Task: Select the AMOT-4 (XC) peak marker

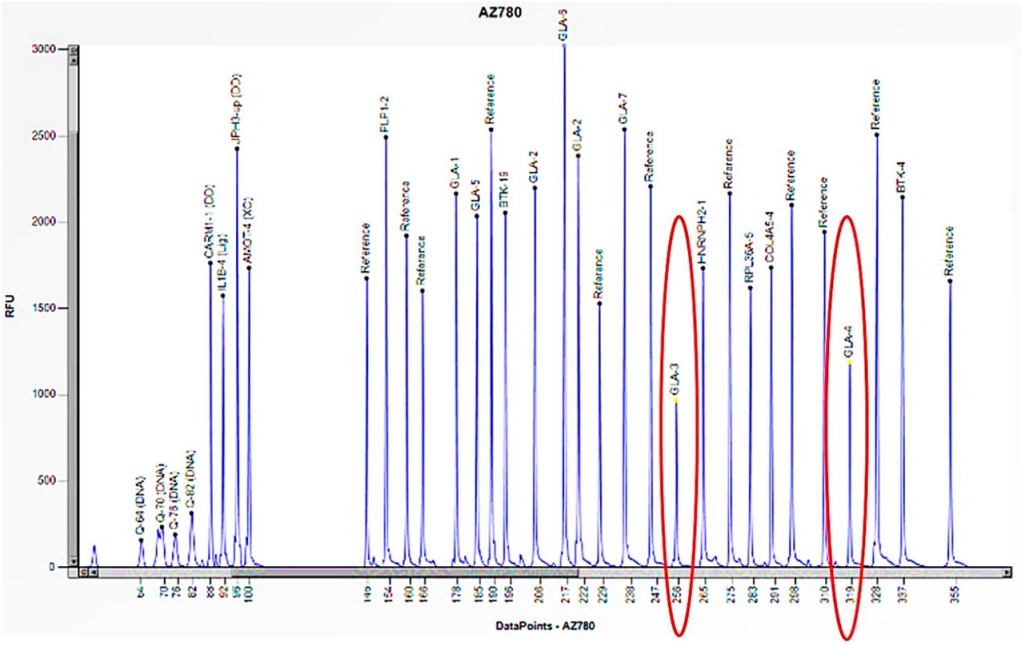Action: click(249, 267)
